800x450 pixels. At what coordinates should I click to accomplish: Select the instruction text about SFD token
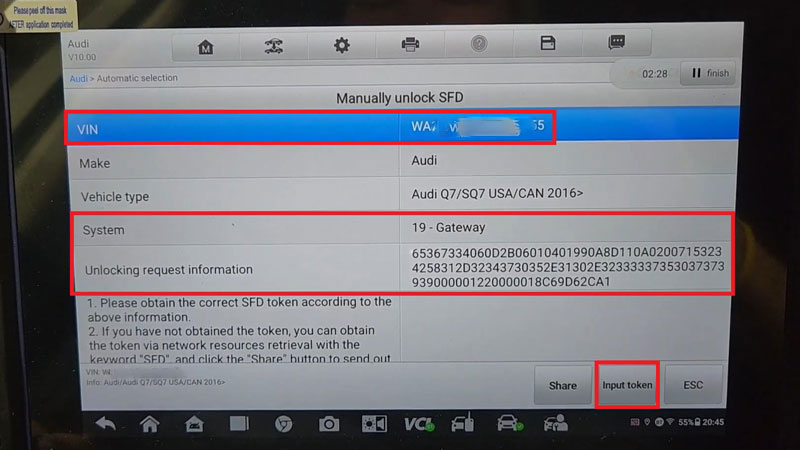(x=240, y=330)
